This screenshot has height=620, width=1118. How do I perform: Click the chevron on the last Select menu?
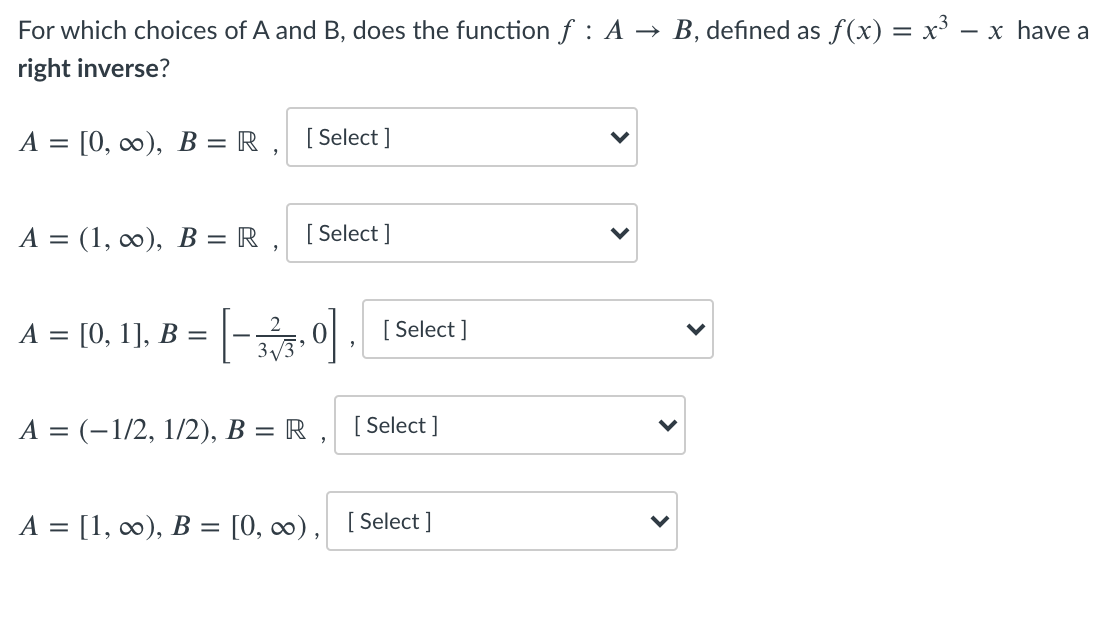click(x=660, y=521)
